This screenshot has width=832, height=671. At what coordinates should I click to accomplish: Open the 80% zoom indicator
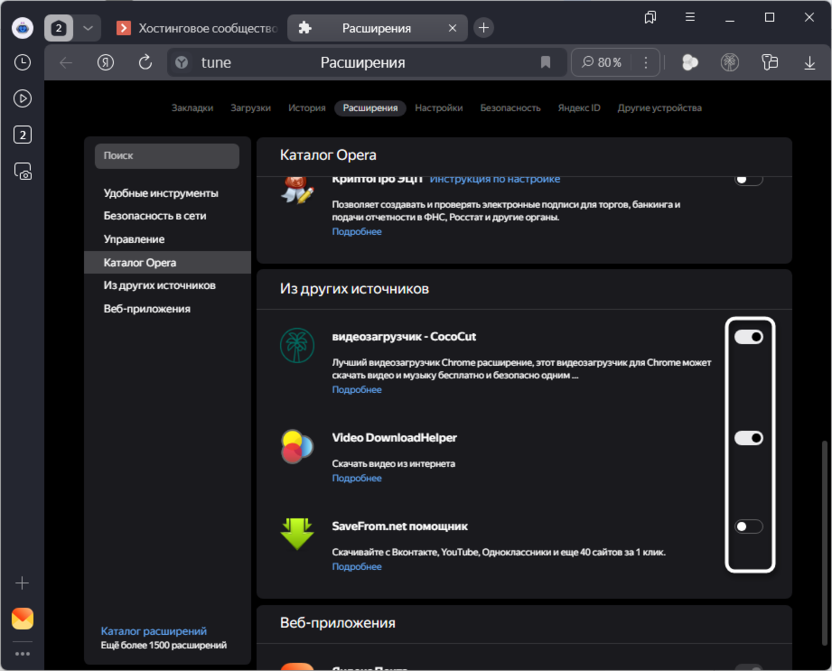click(602, 63)
